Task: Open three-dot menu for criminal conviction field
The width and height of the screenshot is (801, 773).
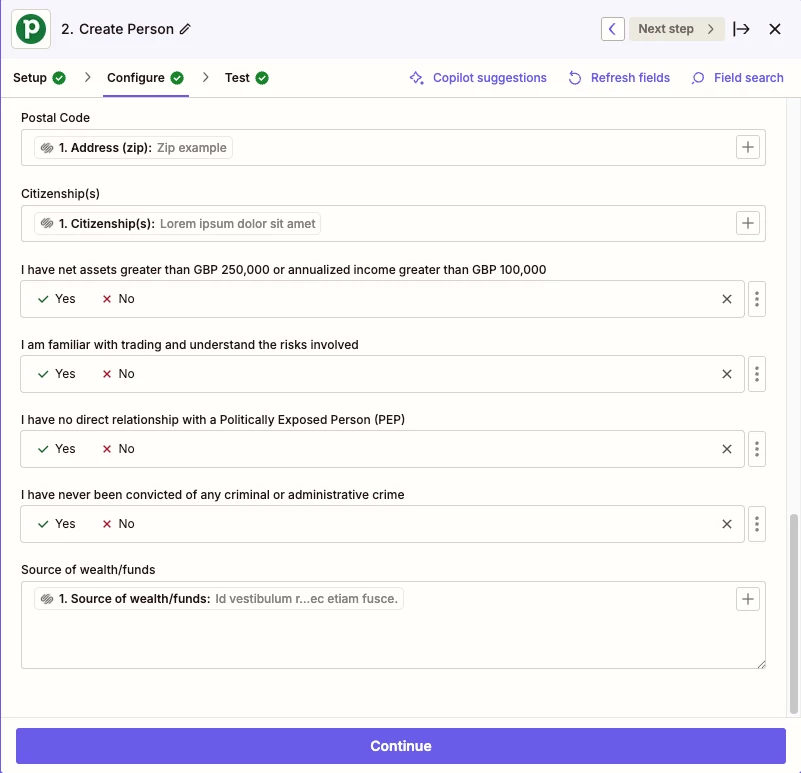Action: click(x=757, y=524)
